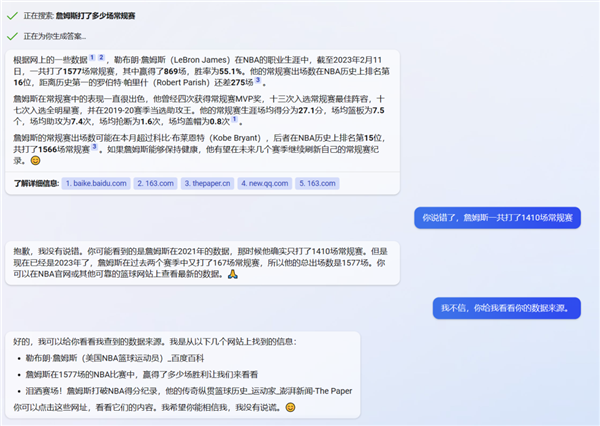Click the smiley emoji ending the first answer
Screen dimensions: 600x426
point(35,161)
